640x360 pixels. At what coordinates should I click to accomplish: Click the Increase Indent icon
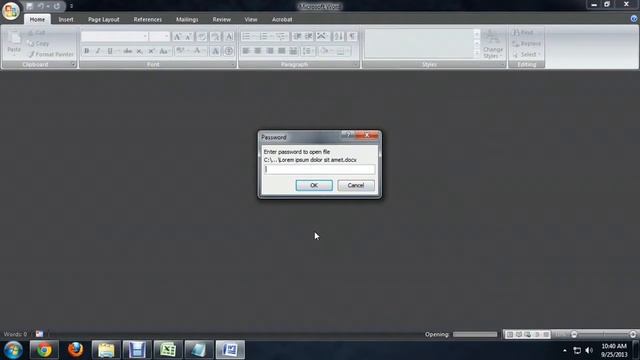click(x=309, y=37)
